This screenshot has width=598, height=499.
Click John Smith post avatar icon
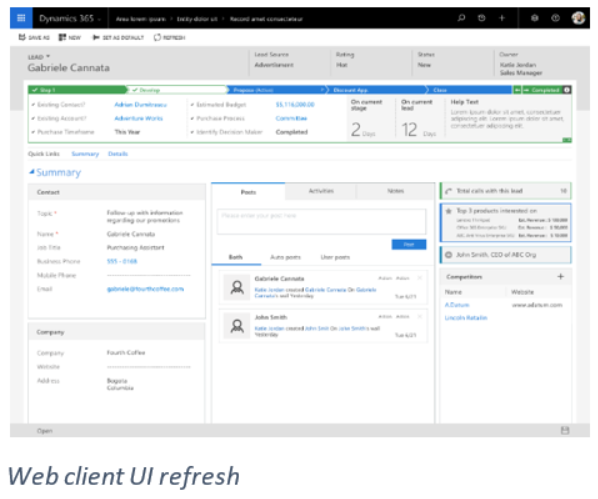[237, 326]
